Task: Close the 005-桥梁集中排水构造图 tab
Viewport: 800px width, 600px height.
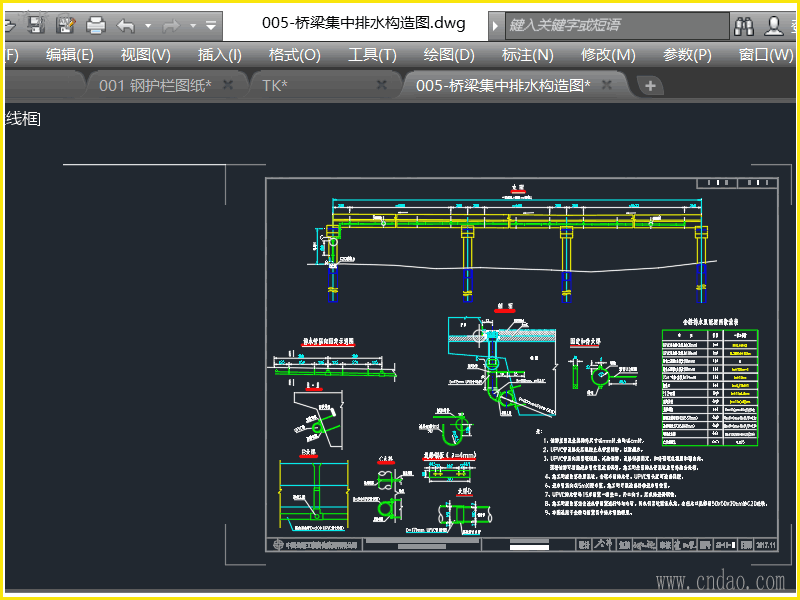Action: coord(606,86)
